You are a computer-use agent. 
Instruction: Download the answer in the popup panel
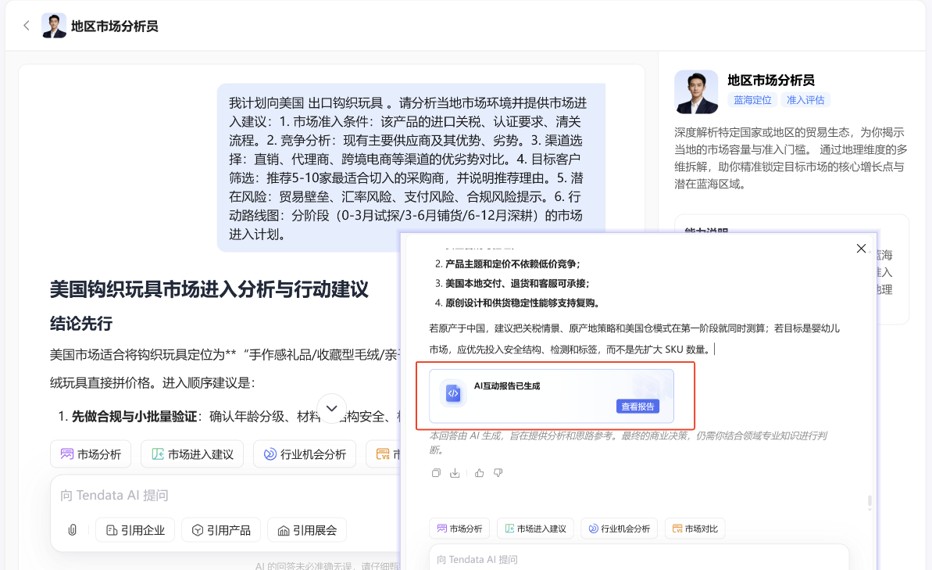click(455, 473)
